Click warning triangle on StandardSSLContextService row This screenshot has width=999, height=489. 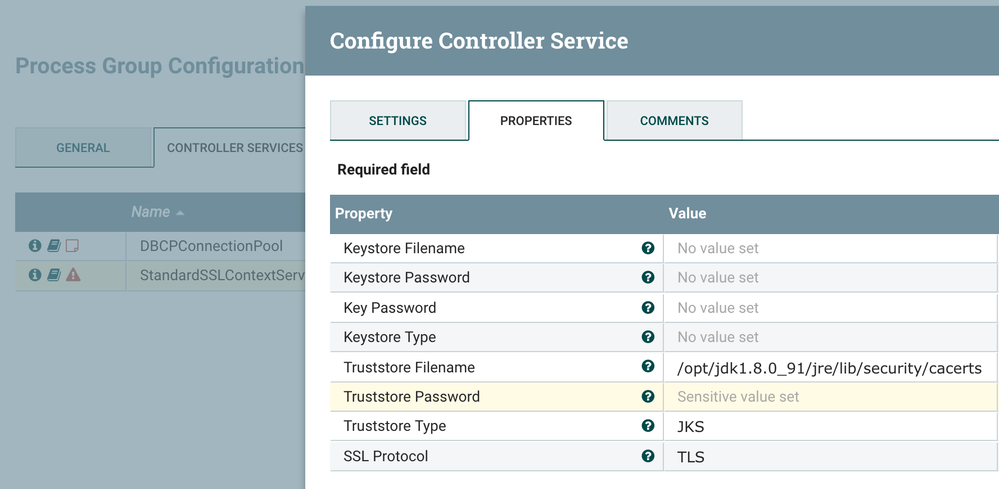point(73,275)
